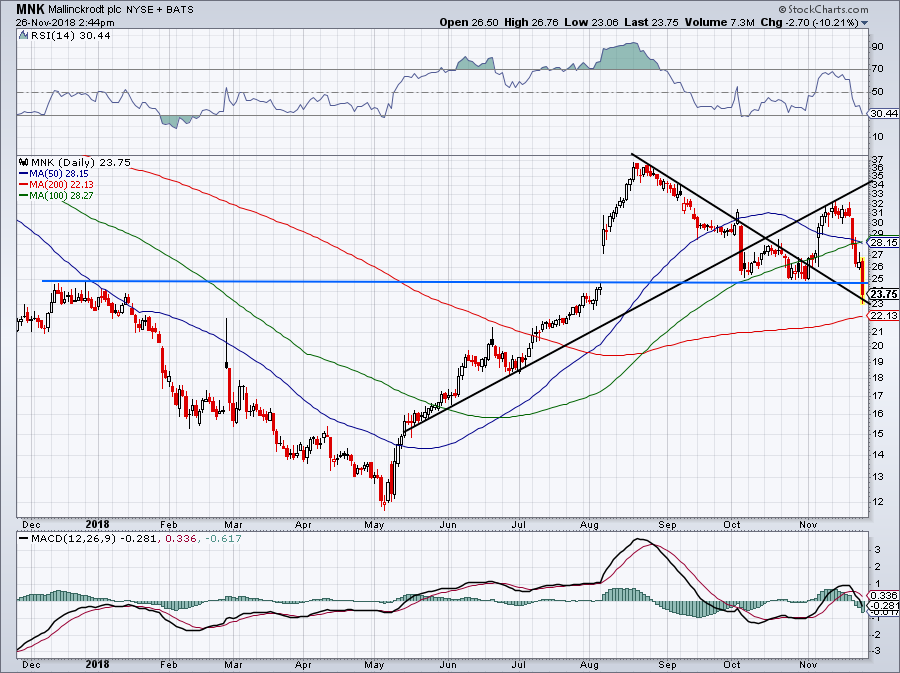Click the 30.44 RSI axis value tag

pyautogui.click(x=883, y=114)
